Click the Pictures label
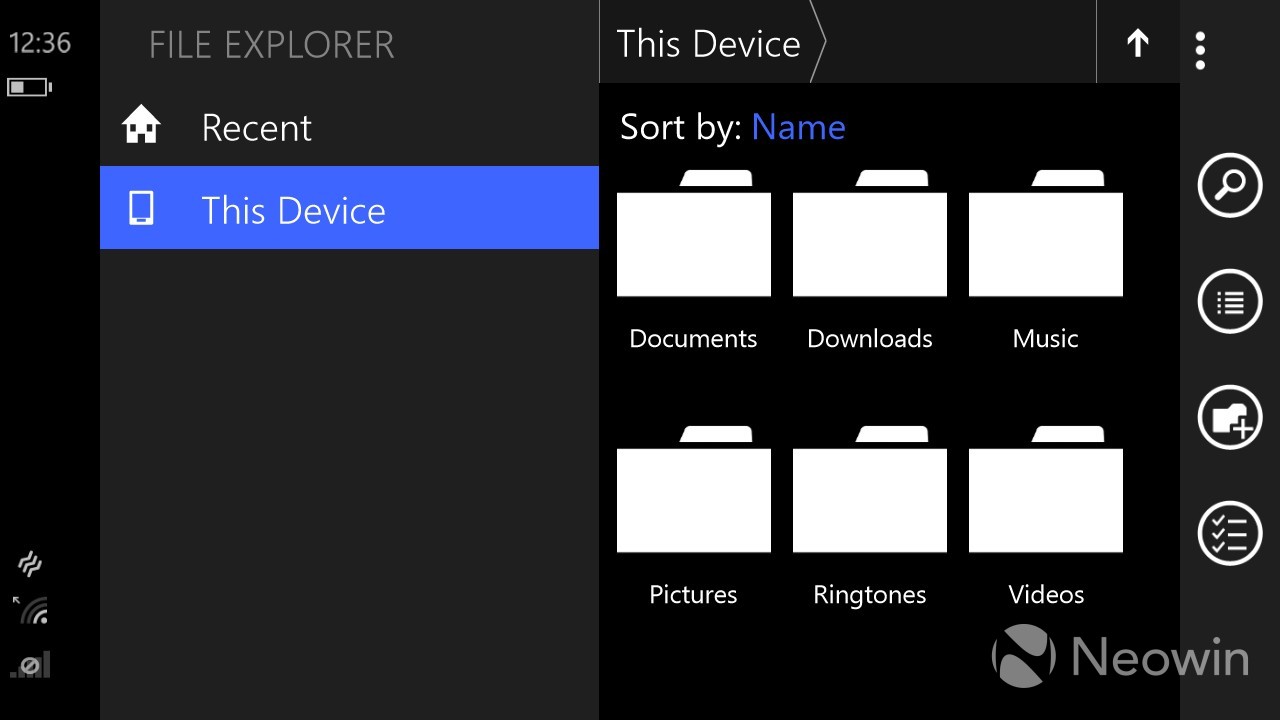The width and height of the screenshot is (1280, 720). pos(693,595)
